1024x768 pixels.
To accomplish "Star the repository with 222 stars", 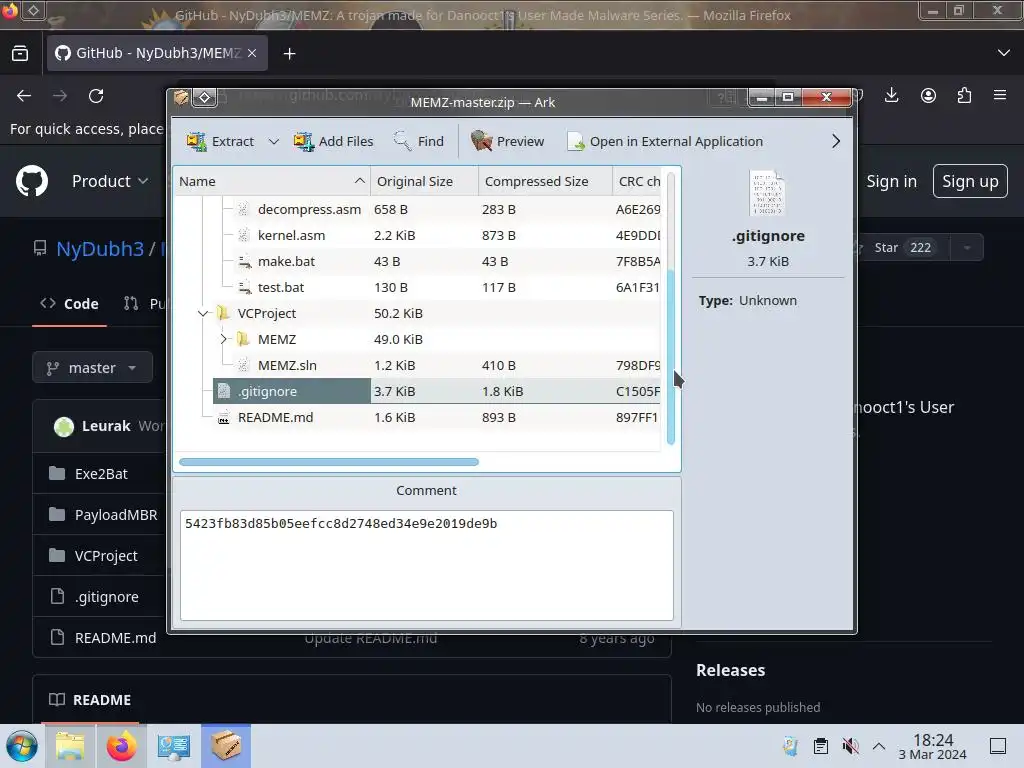I will coord(899,248).
